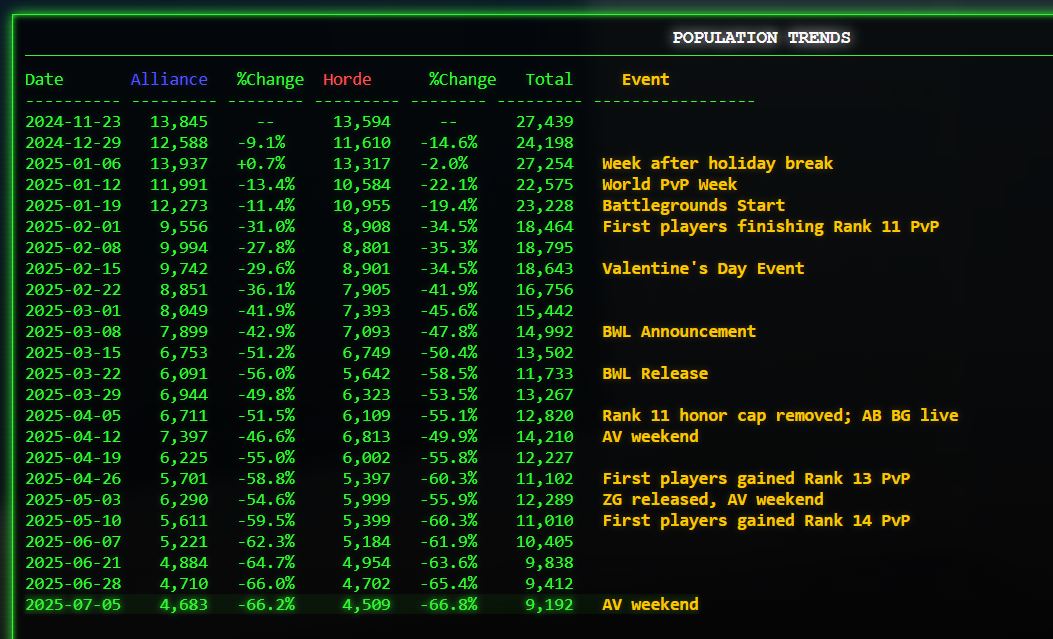Click 'Week after holiday break' event
Screen dimensions: 1053x639
pyautogui.click(x=717, y=163)
